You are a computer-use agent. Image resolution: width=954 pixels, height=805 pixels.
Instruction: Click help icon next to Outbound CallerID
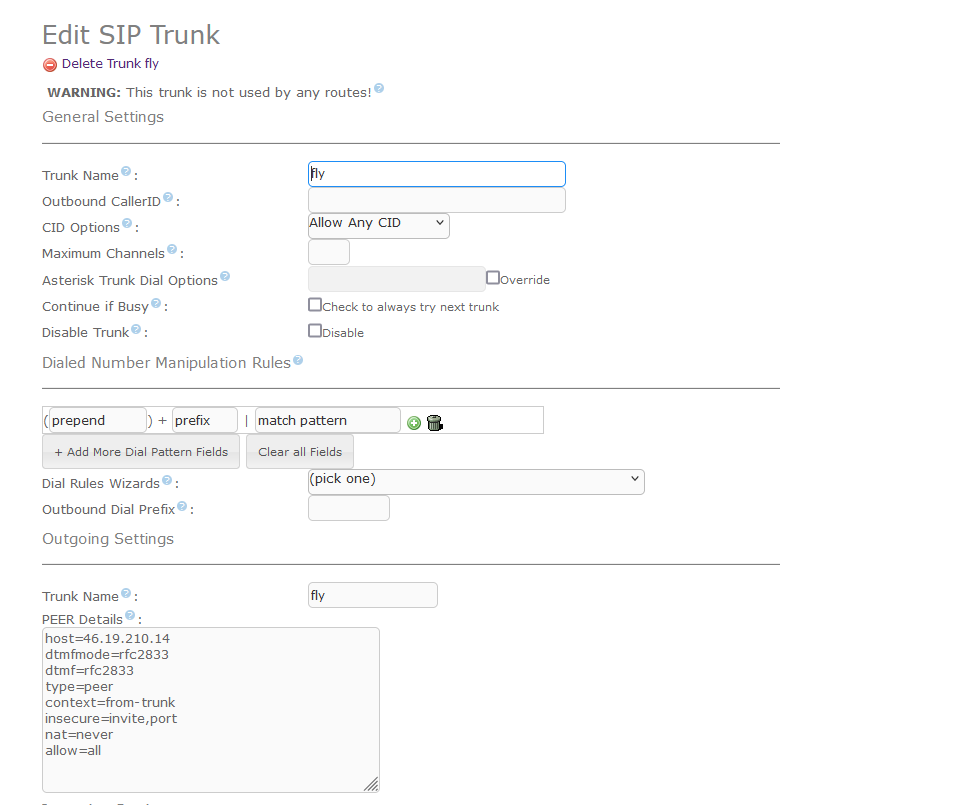pyautogui.click(x=168, y=198)
